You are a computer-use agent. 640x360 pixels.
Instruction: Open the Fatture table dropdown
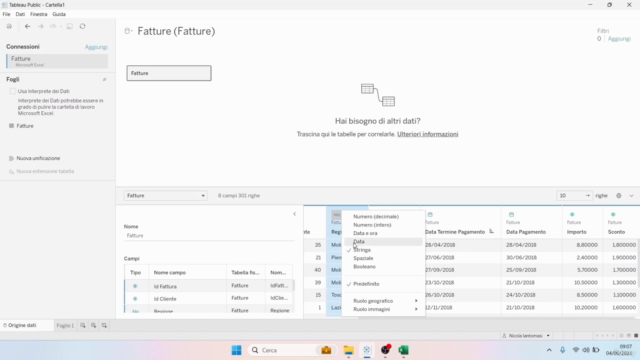(165, 196)
